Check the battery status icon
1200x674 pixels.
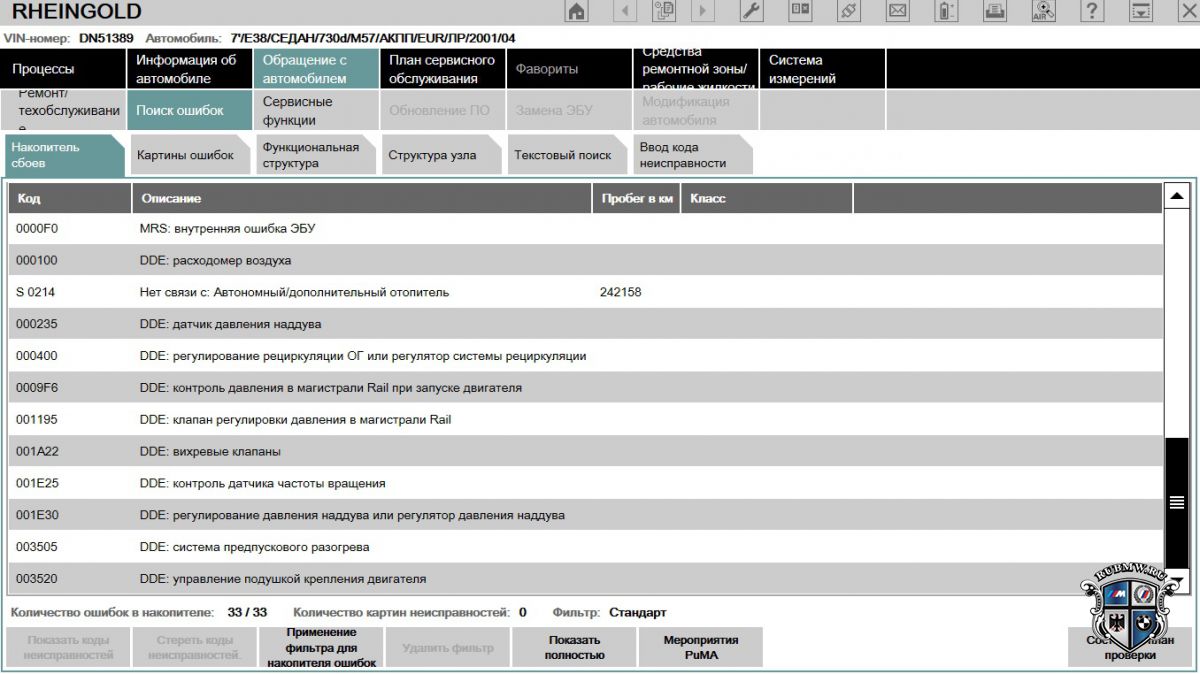pyautogui.click(x=946, y=11)
